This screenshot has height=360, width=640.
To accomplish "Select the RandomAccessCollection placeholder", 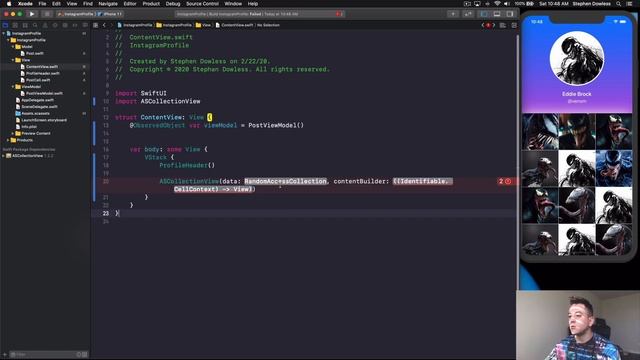I will click(x=286, y=181).
